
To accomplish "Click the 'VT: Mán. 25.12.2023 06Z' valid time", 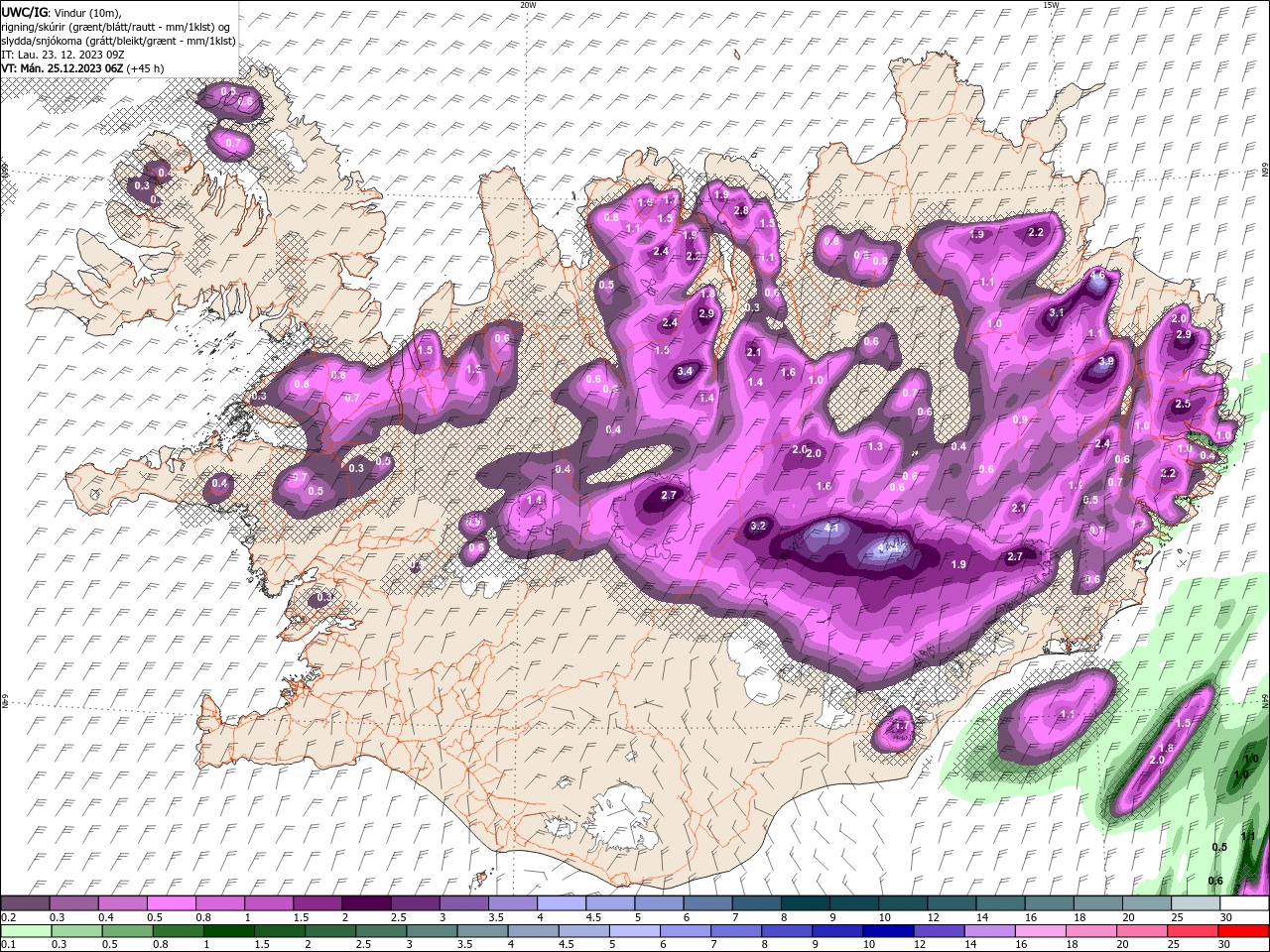I will (x=62, y=68).
